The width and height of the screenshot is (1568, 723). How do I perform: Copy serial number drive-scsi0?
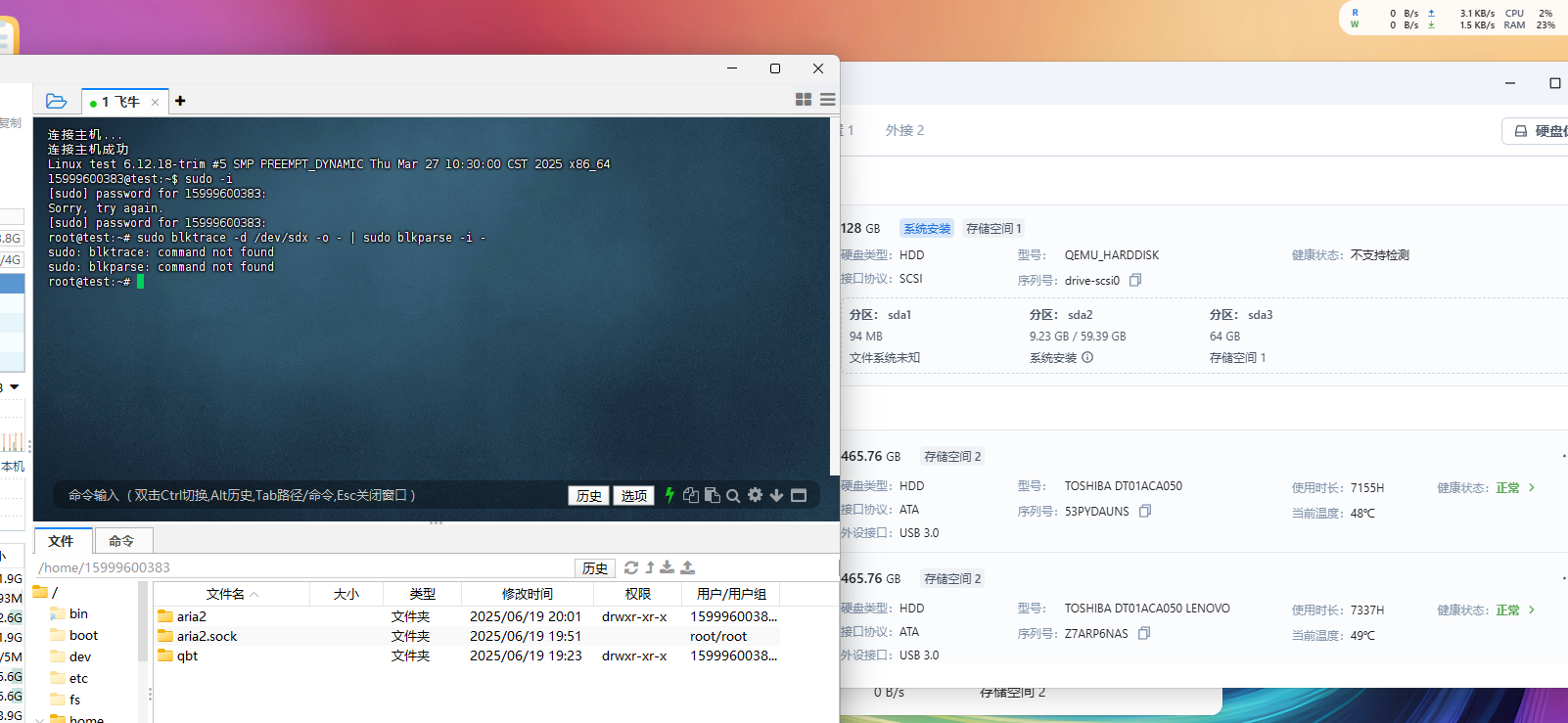point(1135,280)
